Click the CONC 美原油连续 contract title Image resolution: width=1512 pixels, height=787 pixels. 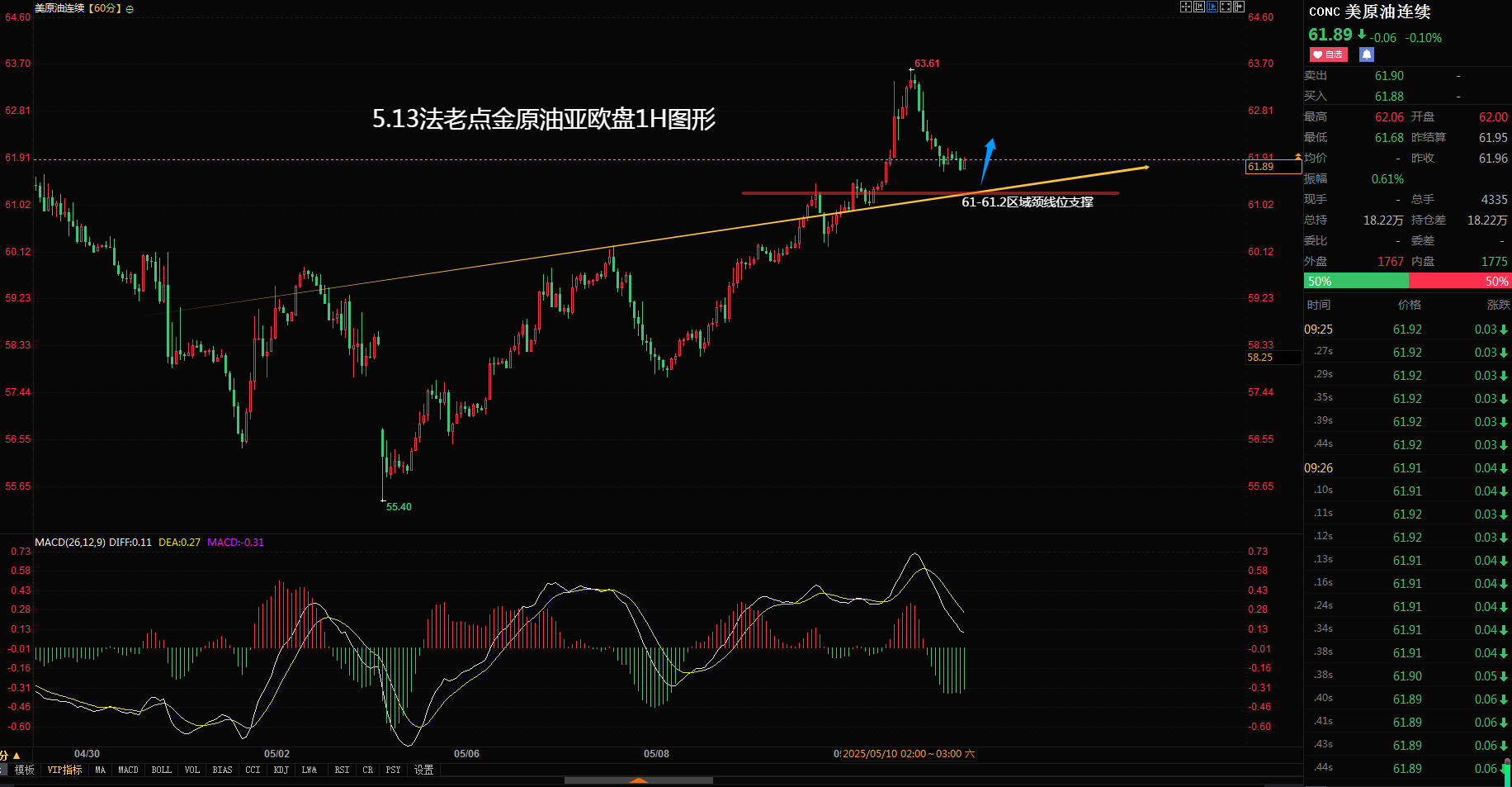pos(1370,12)
